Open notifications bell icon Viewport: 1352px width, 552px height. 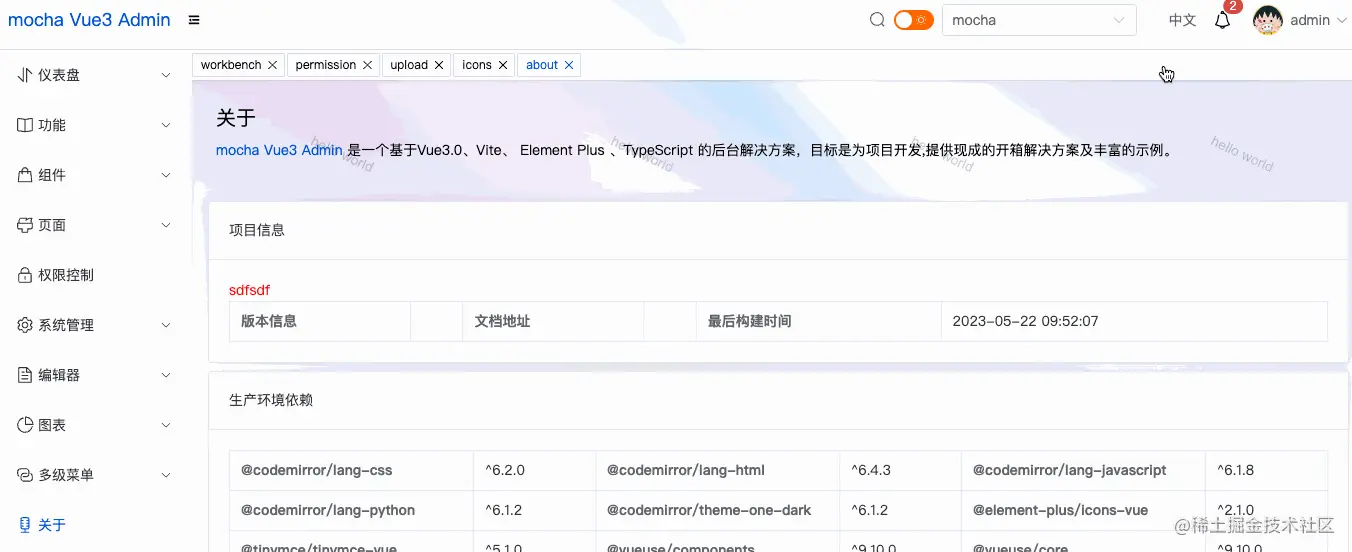pyautogui.click(x=1222, y=20)
